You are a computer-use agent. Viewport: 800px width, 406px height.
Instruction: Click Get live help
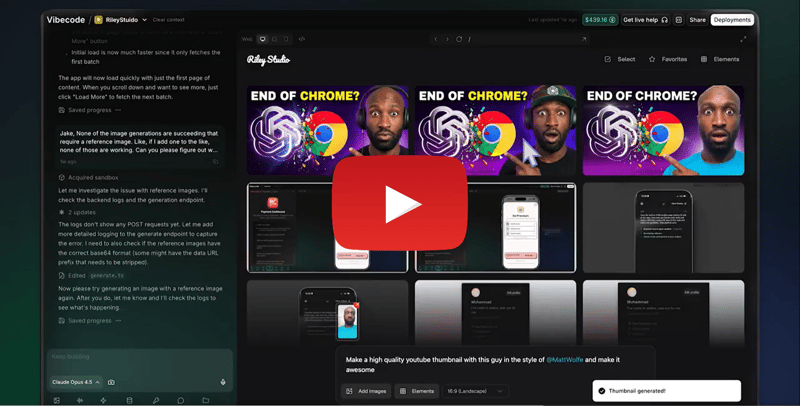(x=645, y=20)
